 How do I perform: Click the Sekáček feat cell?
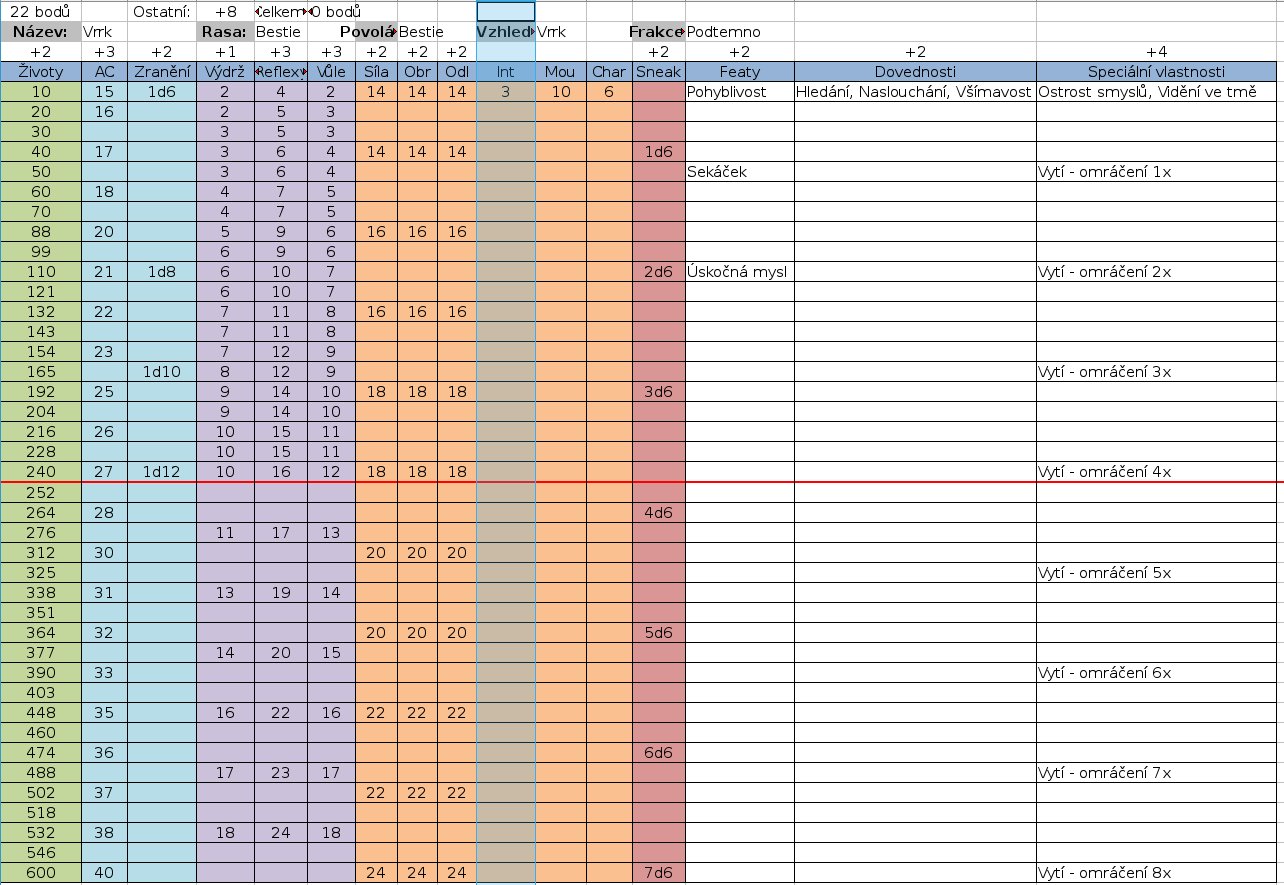[x=739, y=172]
